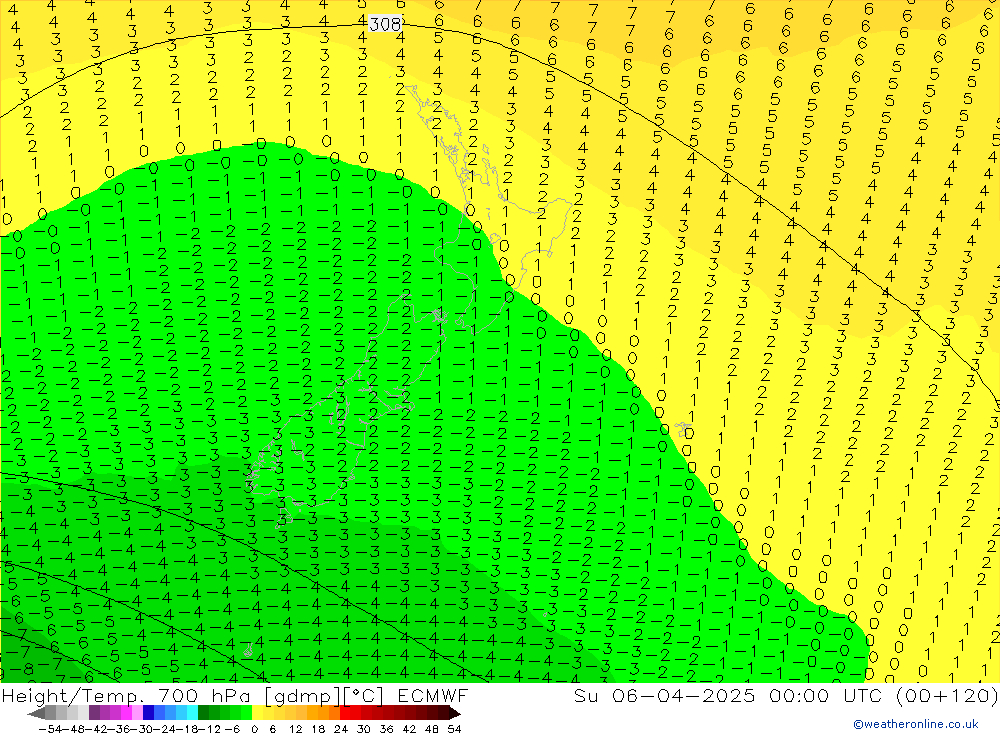
Task: Pick the dark blue swatch in the color scale
Action: (148, 713)
